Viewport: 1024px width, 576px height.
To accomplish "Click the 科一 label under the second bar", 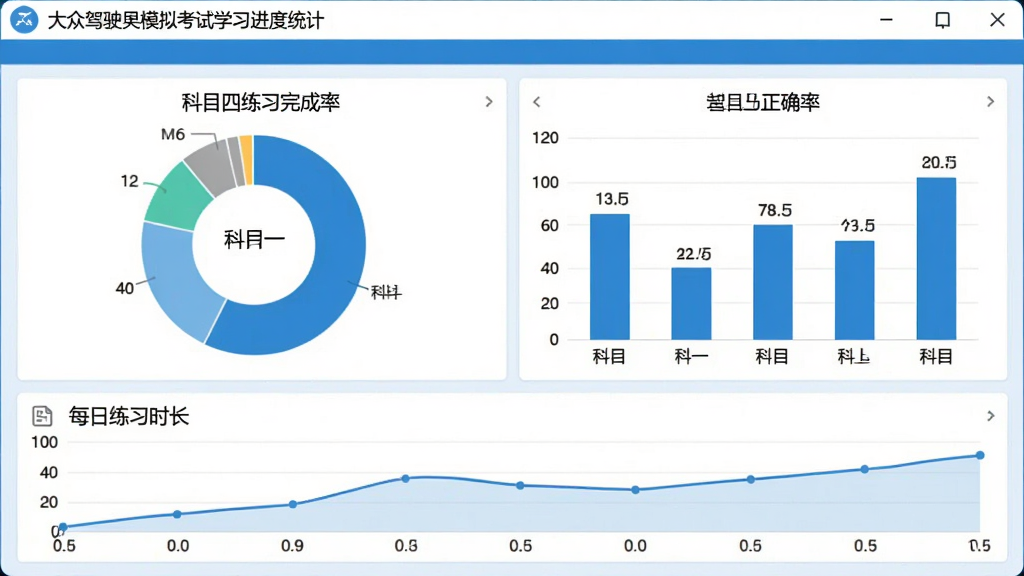I will 691,357.
